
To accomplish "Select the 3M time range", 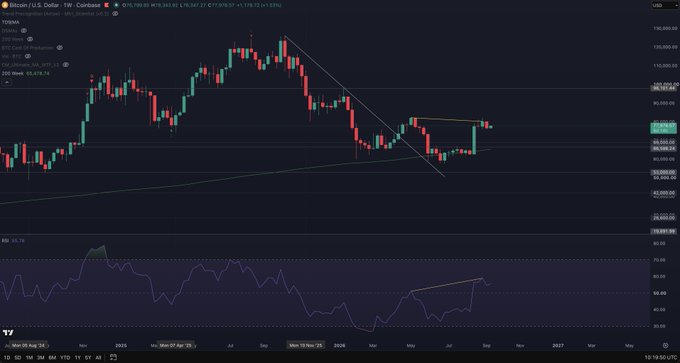I will (40, 357).
